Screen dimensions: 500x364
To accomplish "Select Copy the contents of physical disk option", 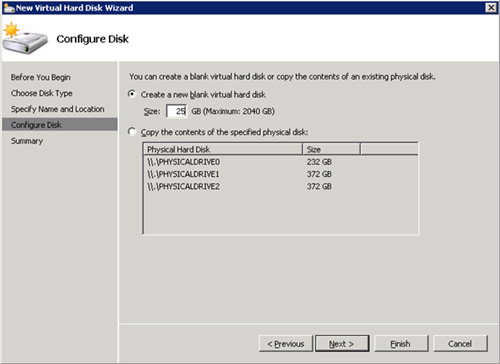I will pos(132,132).
